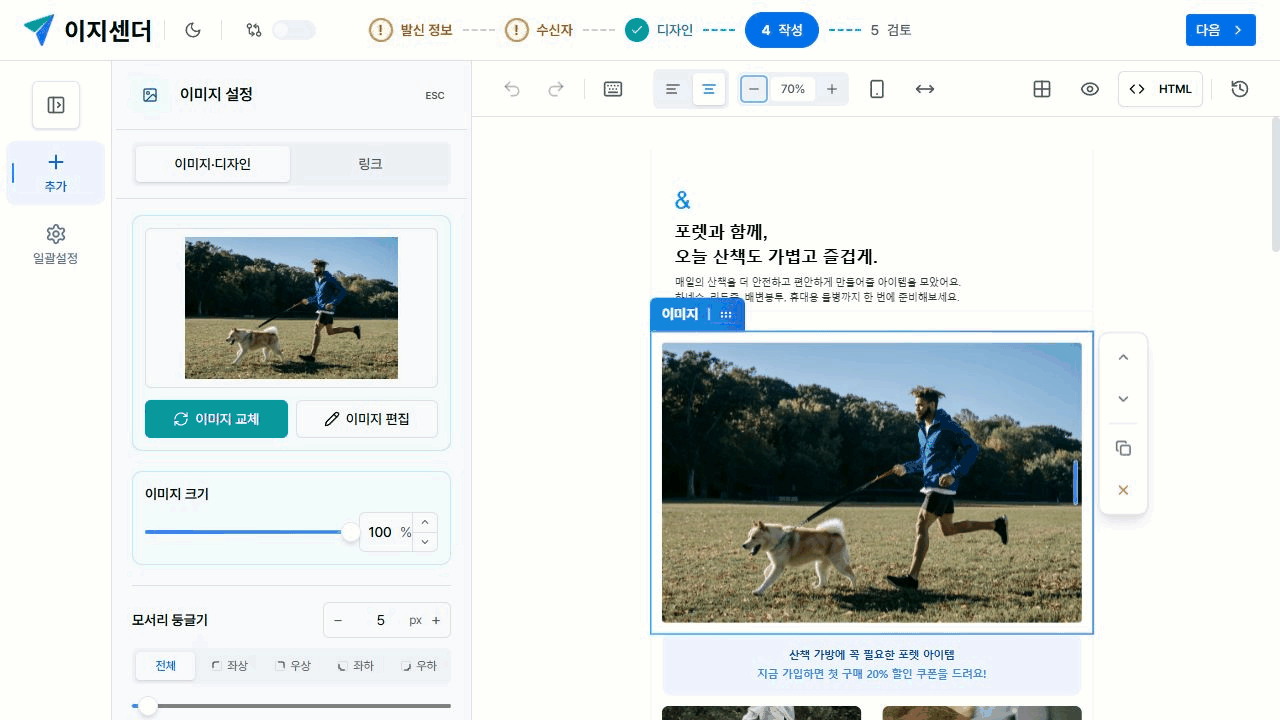
Task: Toggle dark mode moon icon
Action: (x=194, y=30)
